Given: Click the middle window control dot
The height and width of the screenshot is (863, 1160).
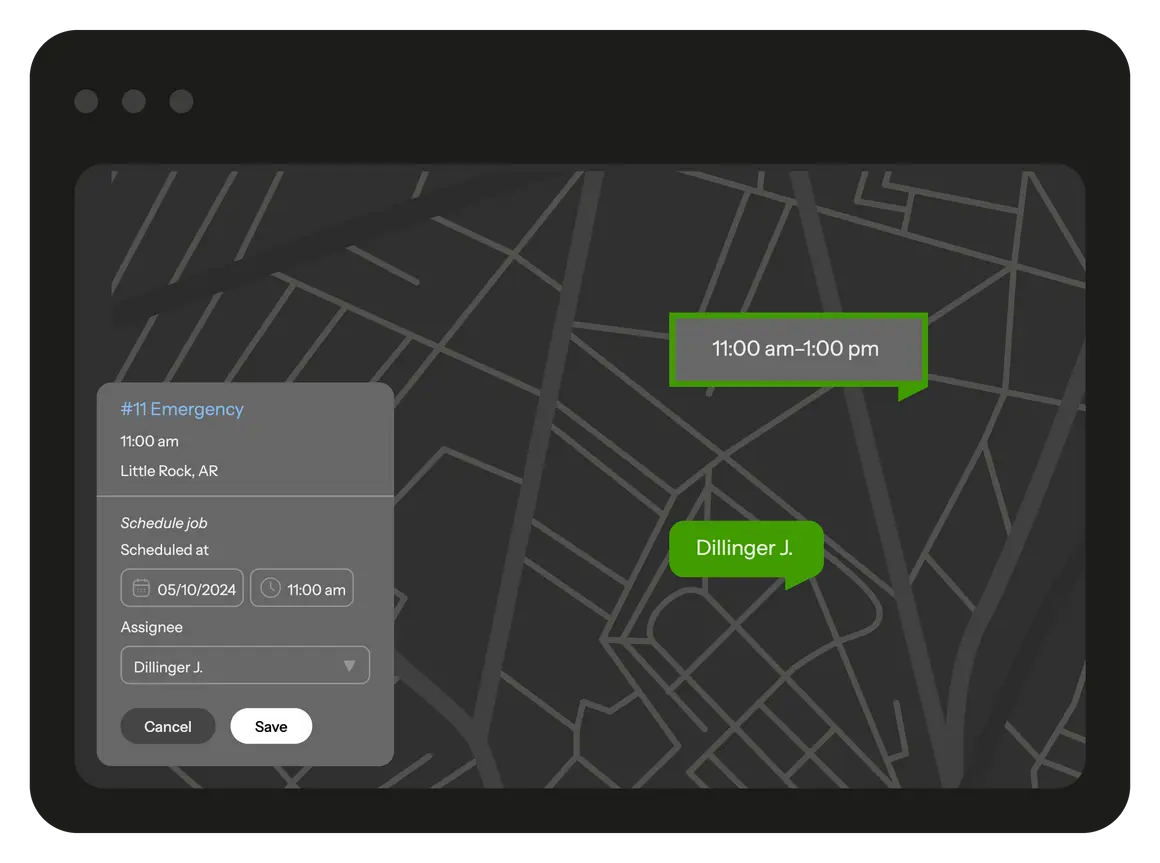Looking at the screenshot, I should [x=133, y=101].
